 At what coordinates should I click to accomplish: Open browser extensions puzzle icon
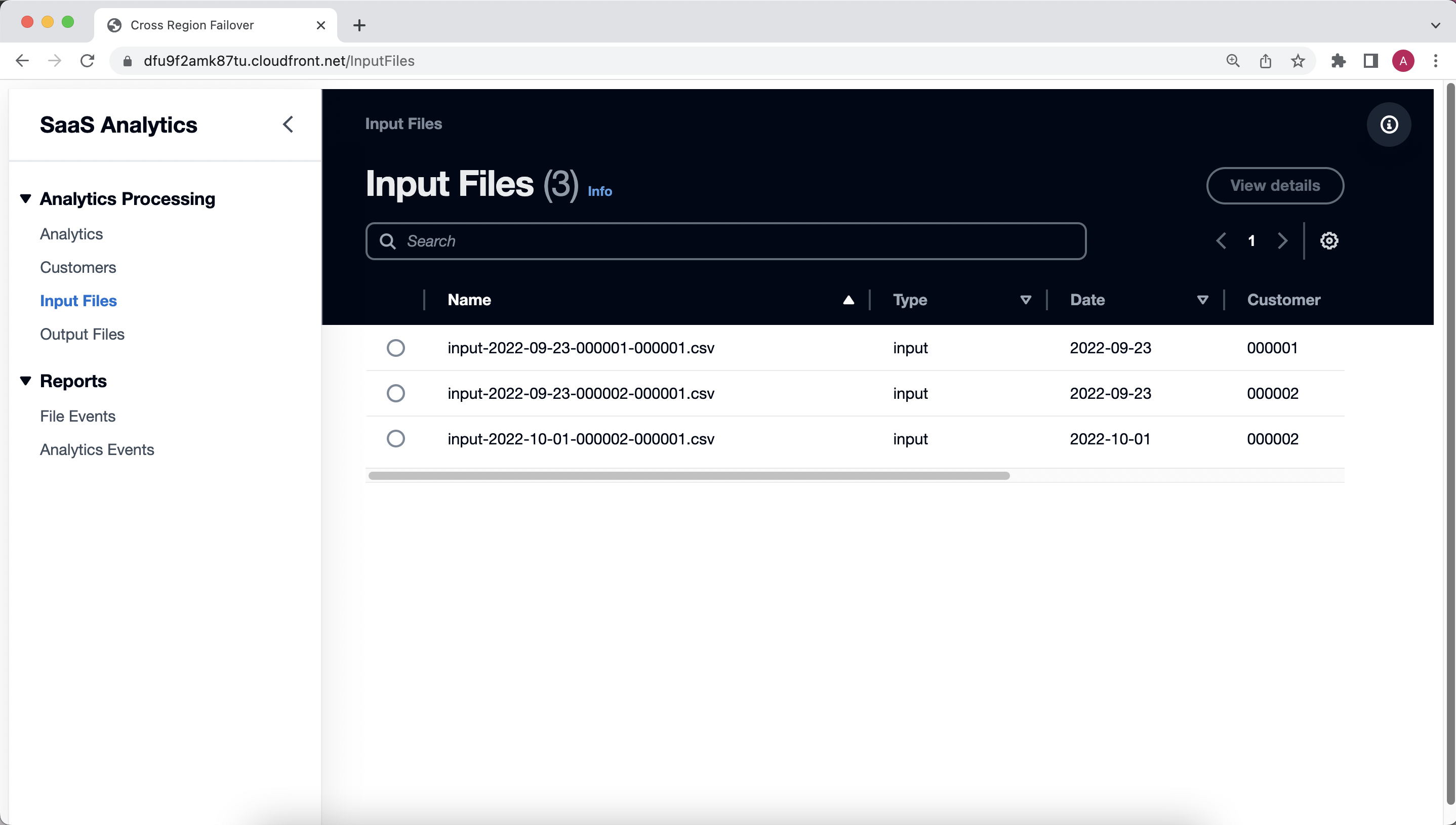pyautogui.click(x=1338, y=61)
